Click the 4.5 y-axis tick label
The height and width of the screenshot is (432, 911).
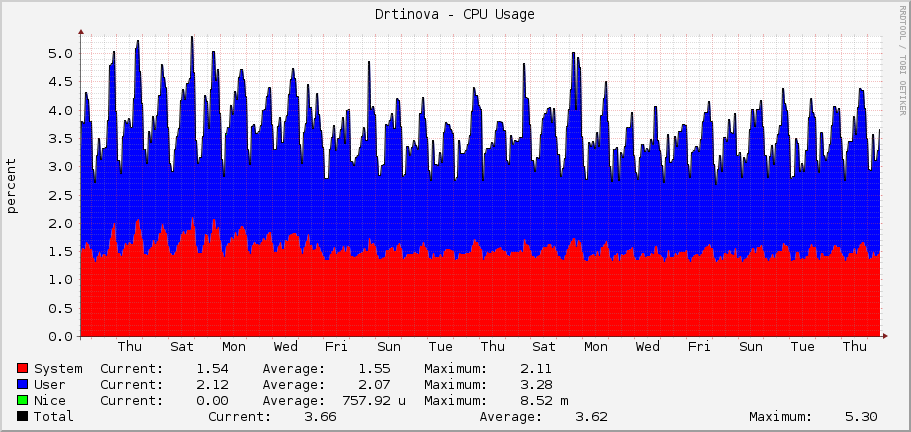(60, 82)
